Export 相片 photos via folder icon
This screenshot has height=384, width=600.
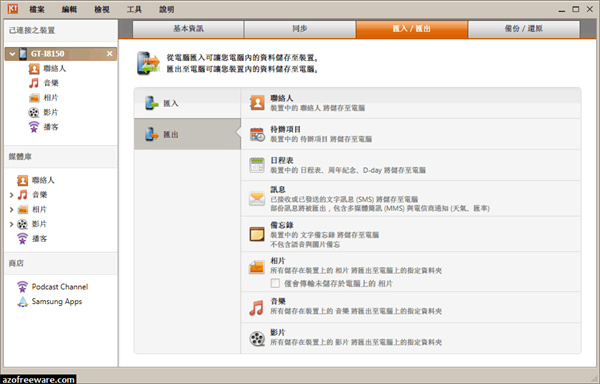point(257,267)
